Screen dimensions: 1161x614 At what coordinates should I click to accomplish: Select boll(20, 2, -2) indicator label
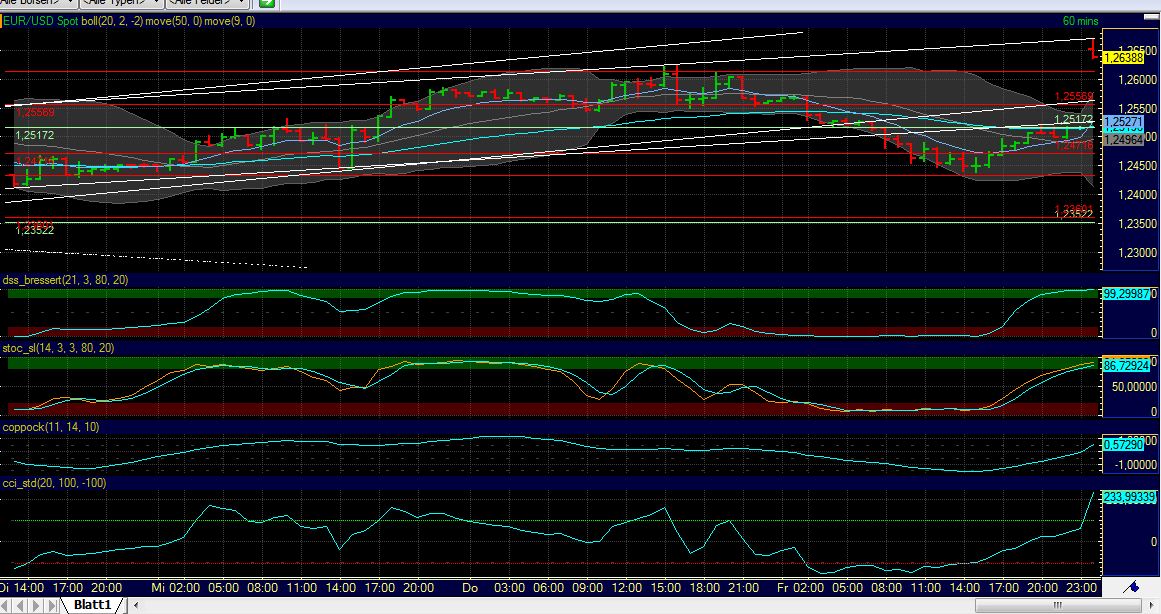(x=112, y=21)
